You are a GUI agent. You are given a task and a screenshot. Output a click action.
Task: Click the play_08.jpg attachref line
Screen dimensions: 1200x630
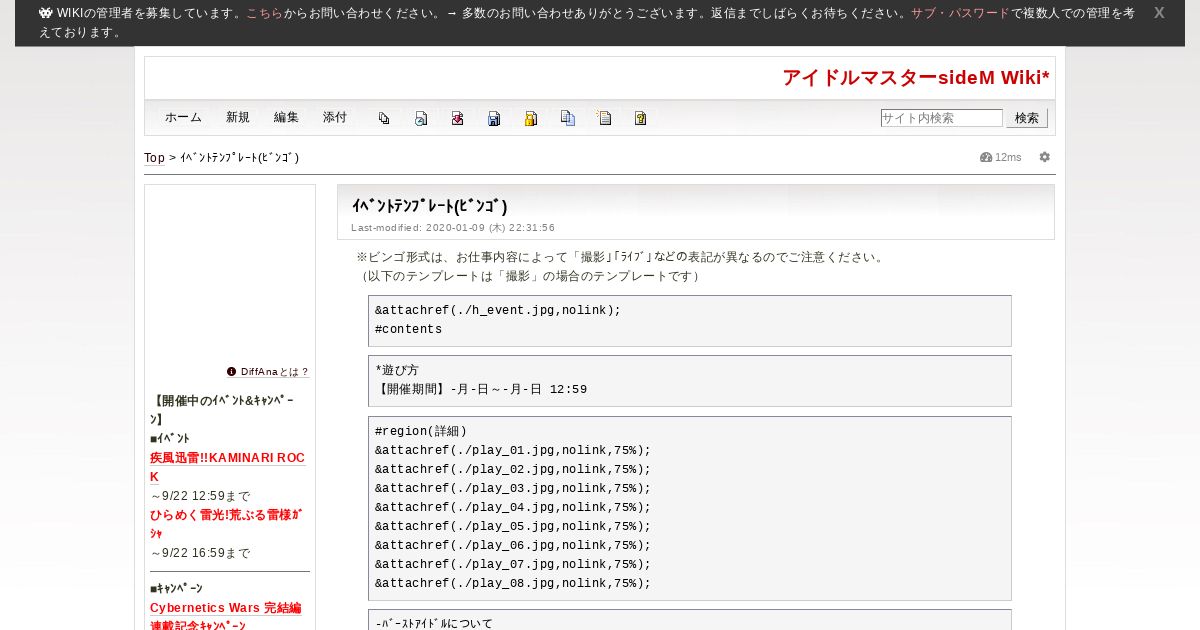click(x=513, y=583)
